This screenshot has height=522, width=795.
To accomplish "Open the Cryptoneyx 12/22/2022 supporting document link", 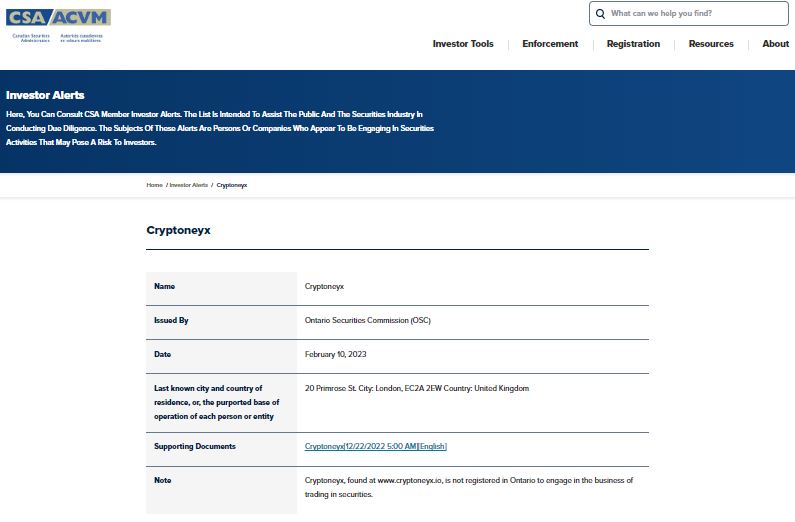I will 376,446.
